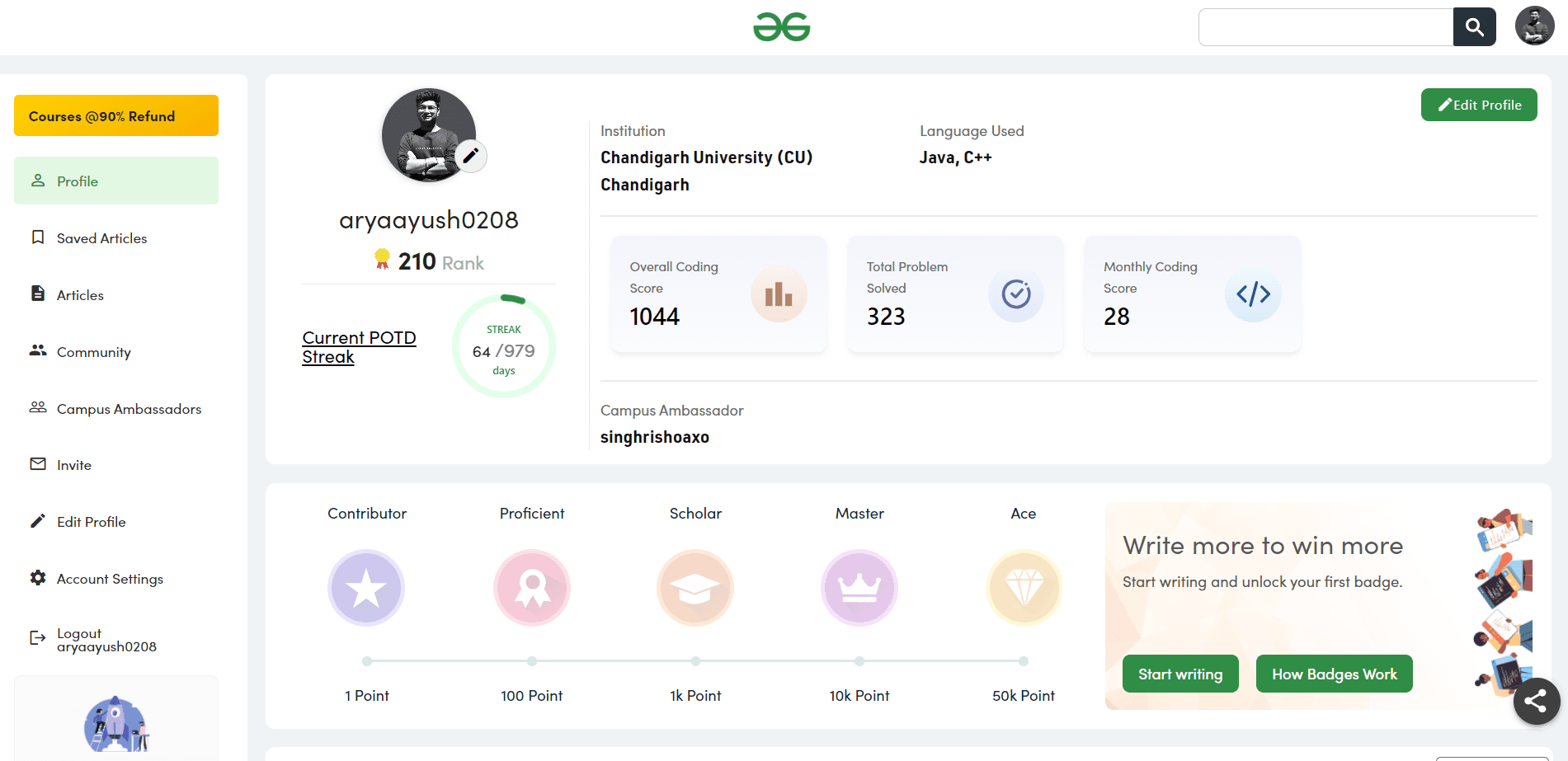
Task: Open the user avatar in header
Action: (1534, 26)
